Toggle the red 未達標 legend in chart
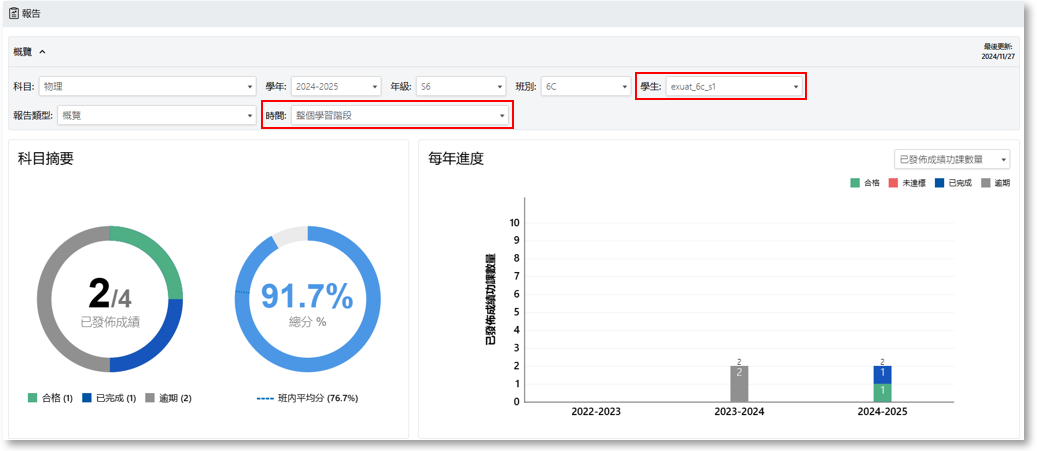This screenshot has height=451, width=1037. pos(908,184)
